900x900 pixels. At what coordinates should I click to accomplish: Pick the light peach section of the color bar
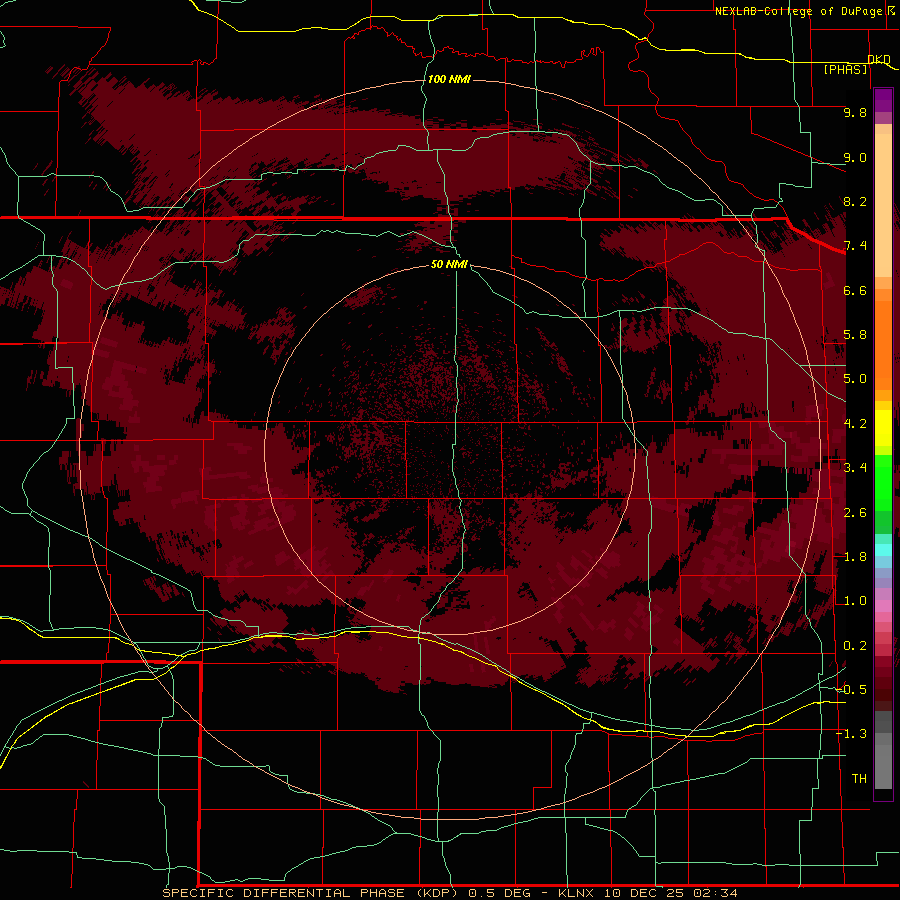883,207
